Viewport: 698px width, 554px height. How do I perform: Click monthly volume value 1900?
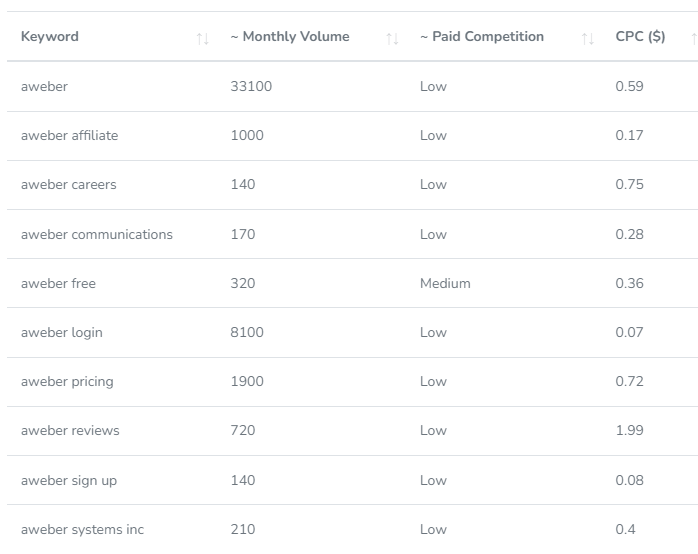click(247, 381)
